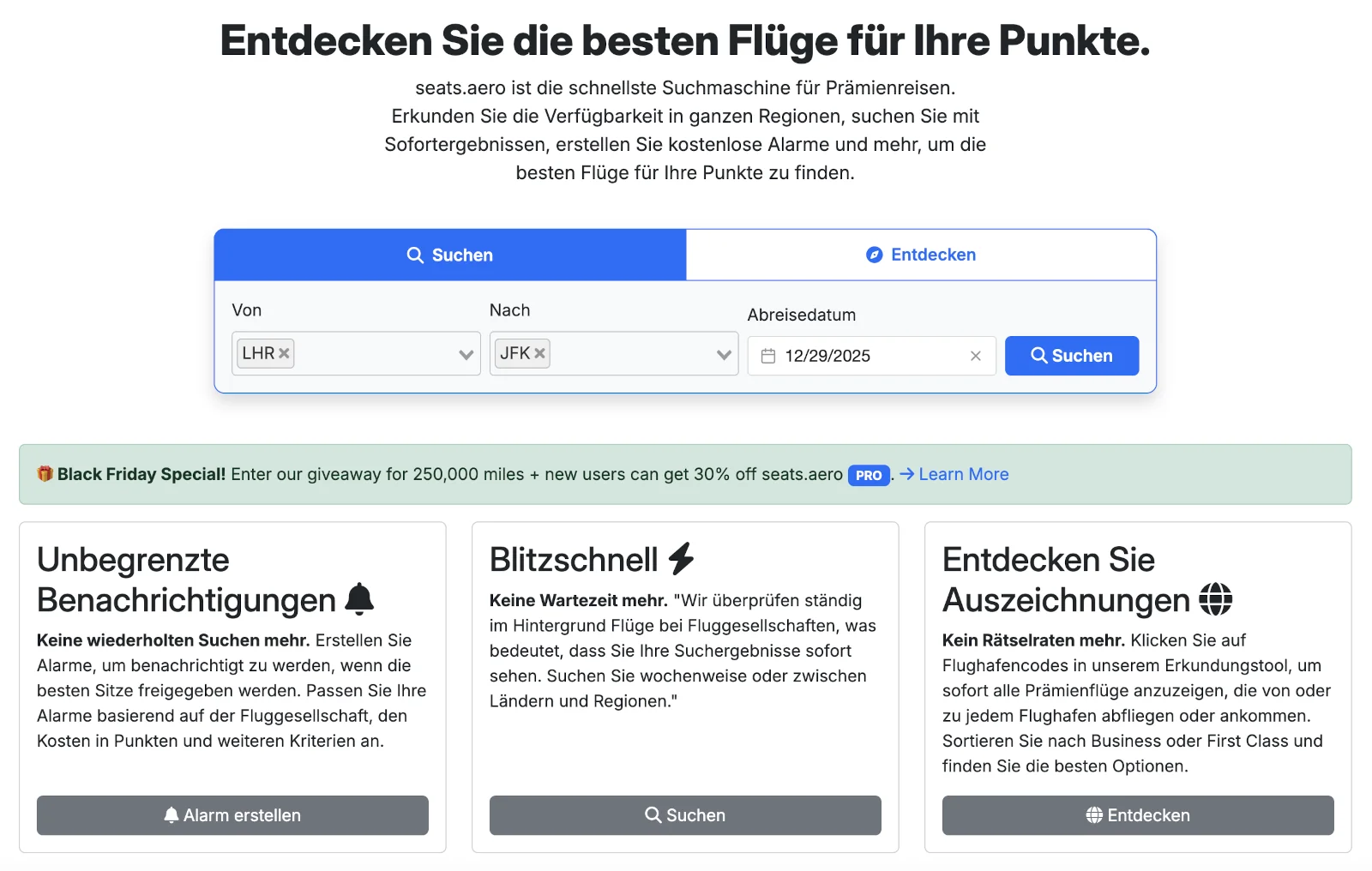This screenshot has height=871, width=1372.
Task: Click the calendar icon in date field
Action: coord(768,356)
